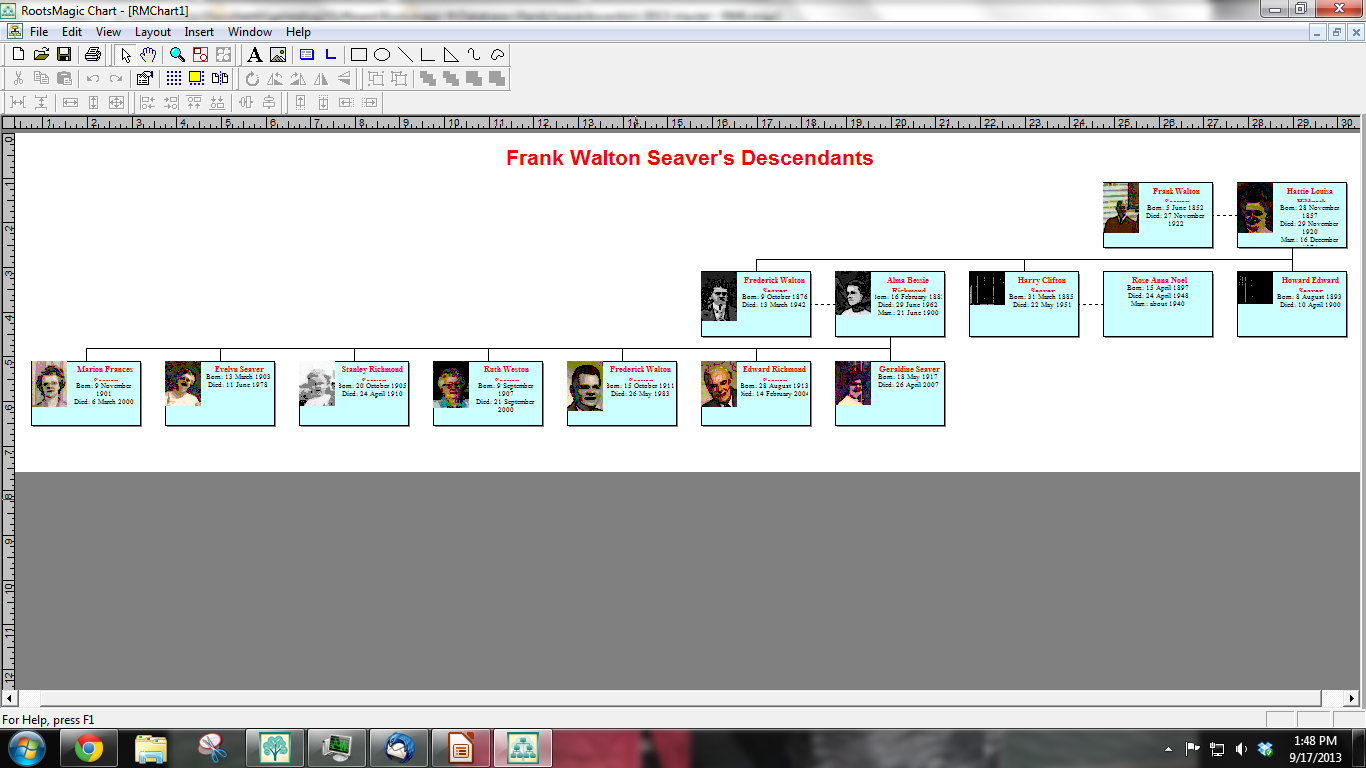This screenshot has height=768, width=1366.
Task: Select the zoom magnifier tool
Action: click(x=175, y=56)
